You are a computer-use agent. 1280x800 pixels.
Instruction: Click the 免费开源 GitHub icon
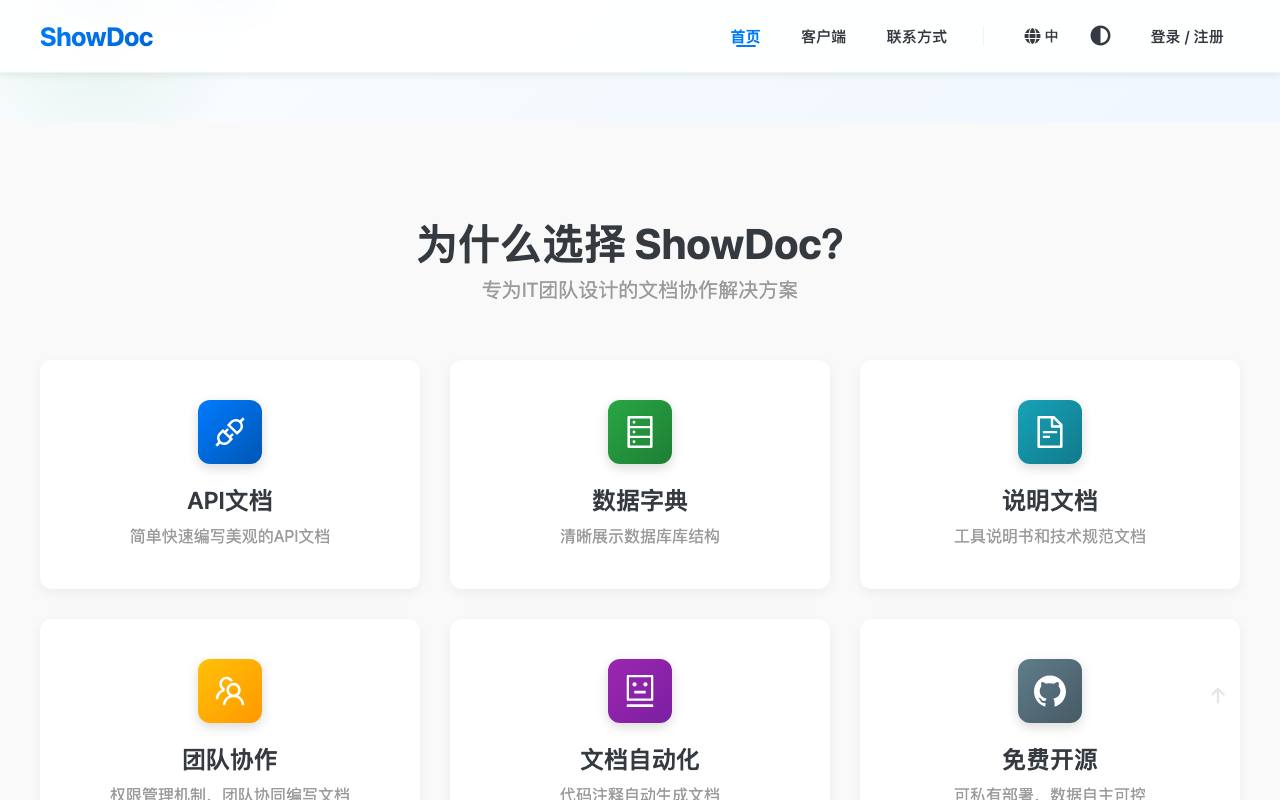pyautogui.click(x=1050, y=691)
